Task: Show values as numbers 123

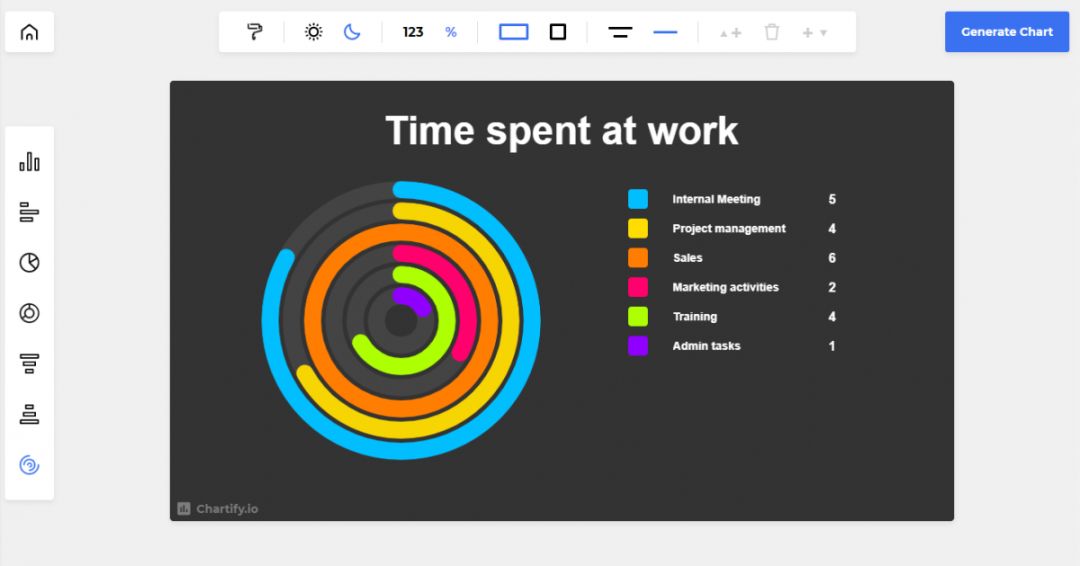Action: point(413,32)
